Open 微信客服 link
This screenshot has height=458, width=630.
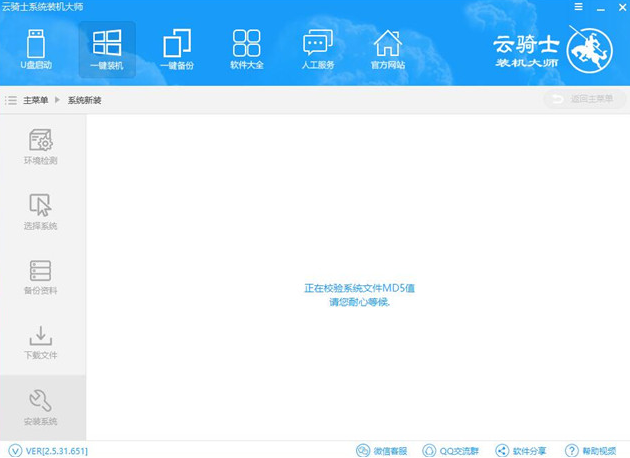[x=382, y=451]
